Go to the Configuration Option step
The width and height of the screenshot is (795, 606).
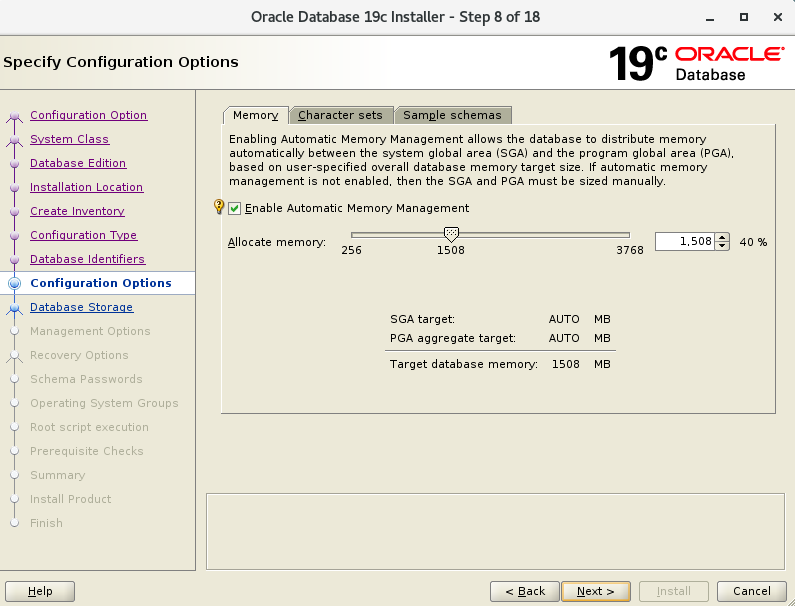89,115
